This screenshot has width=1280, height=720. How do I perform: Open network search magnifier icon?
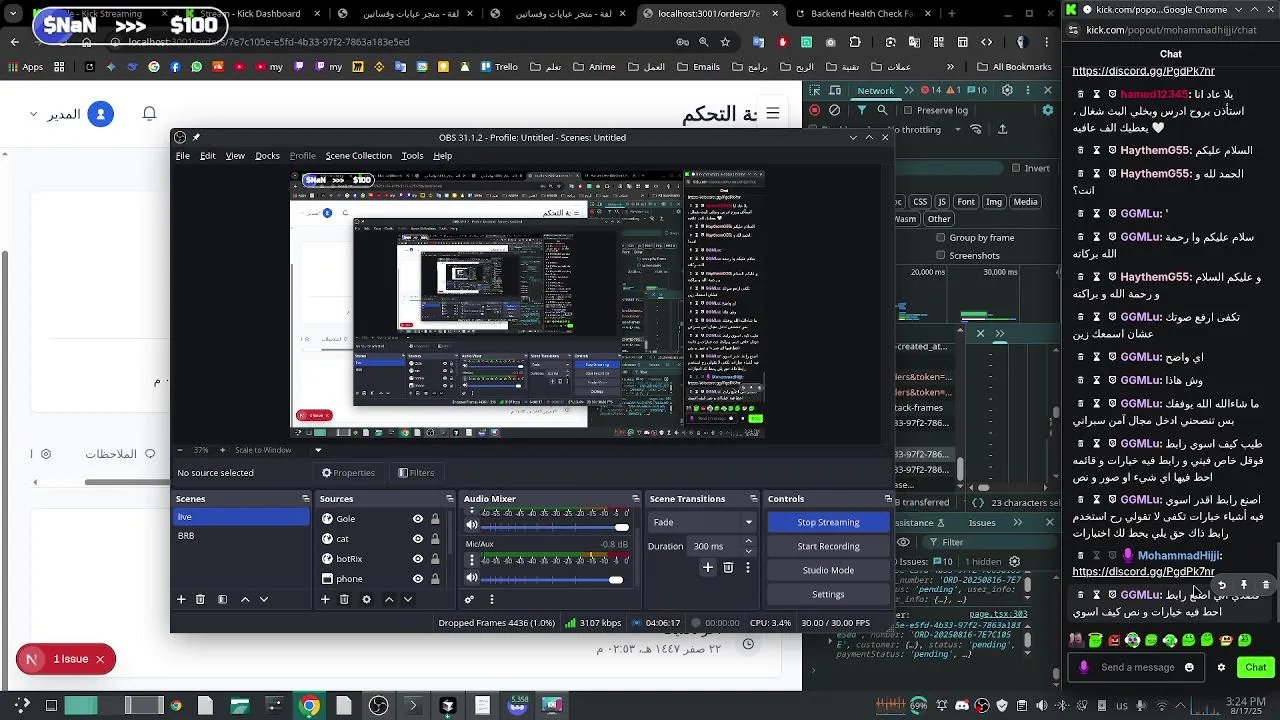coord(883,110)
